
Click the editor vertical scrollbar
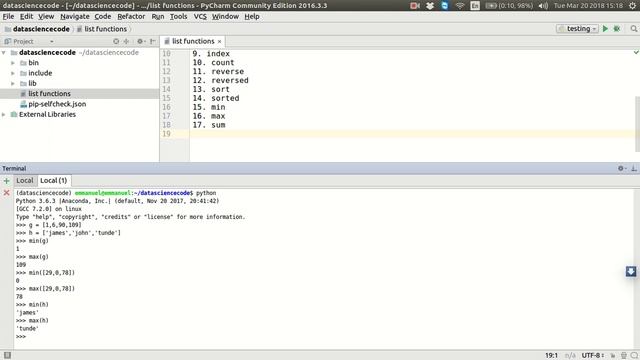click(x=637, y=124)
